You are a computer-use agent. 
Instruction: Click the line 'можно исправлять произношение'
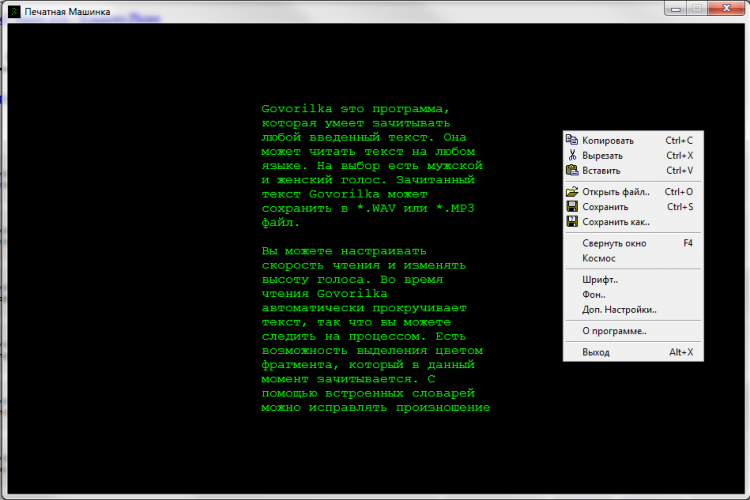(x=375, y=408)
